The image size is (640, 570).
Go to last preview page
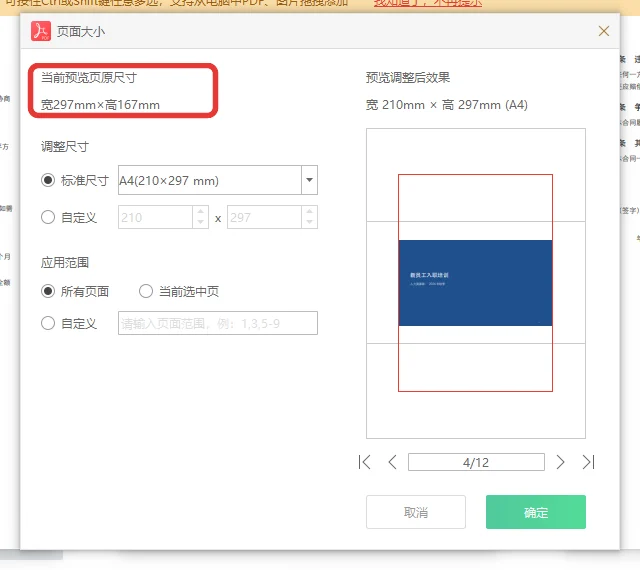pyautogui.click(x=588, y=462)
